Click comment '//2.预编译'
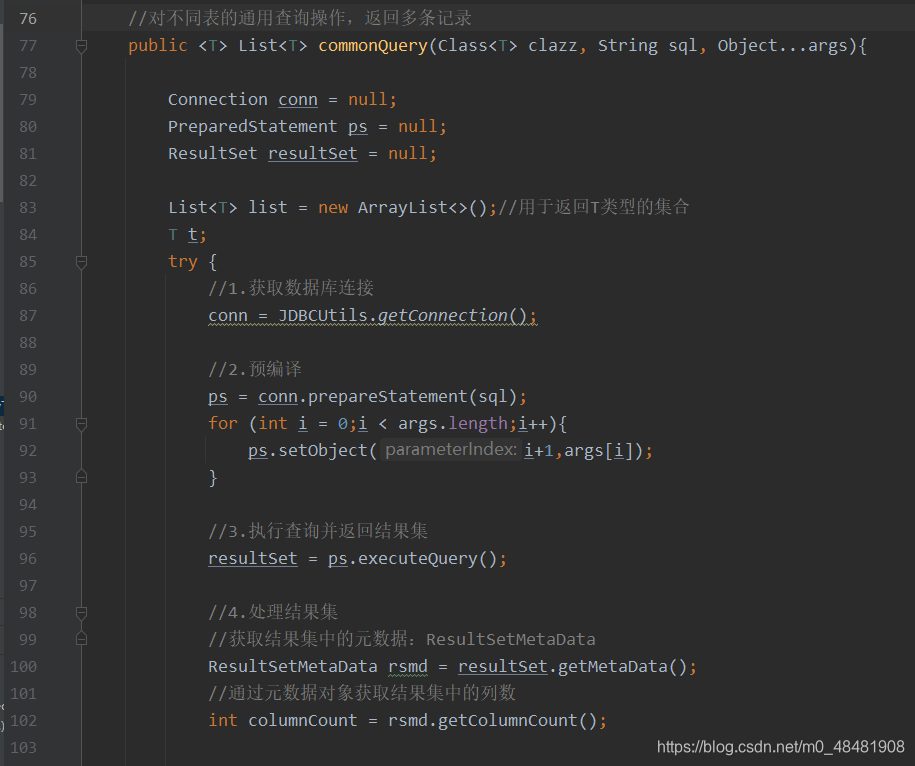 click(x=254, y=369)
